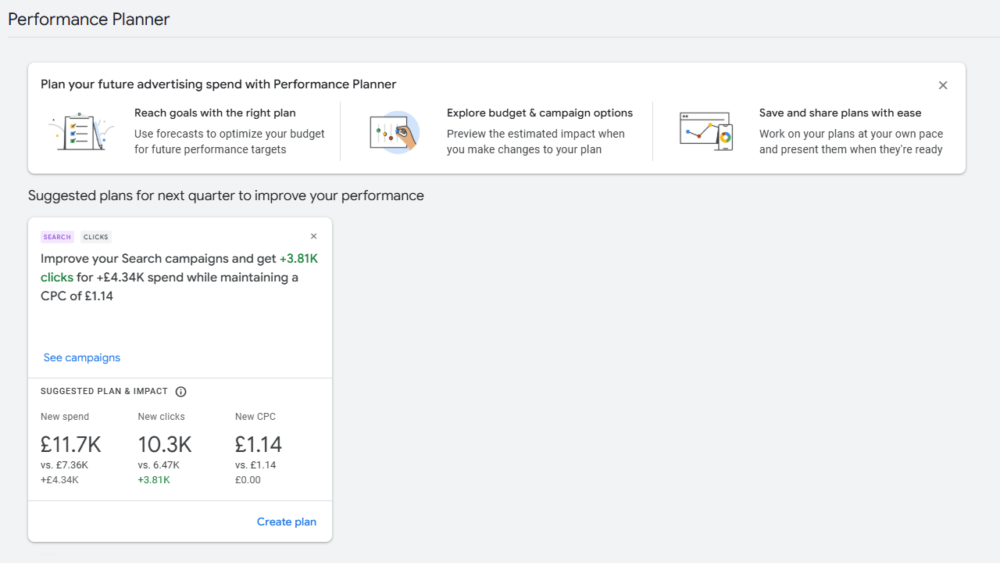
Task: Select the 'Reach goals with the right plan' heading
Action: click(215, 113)
